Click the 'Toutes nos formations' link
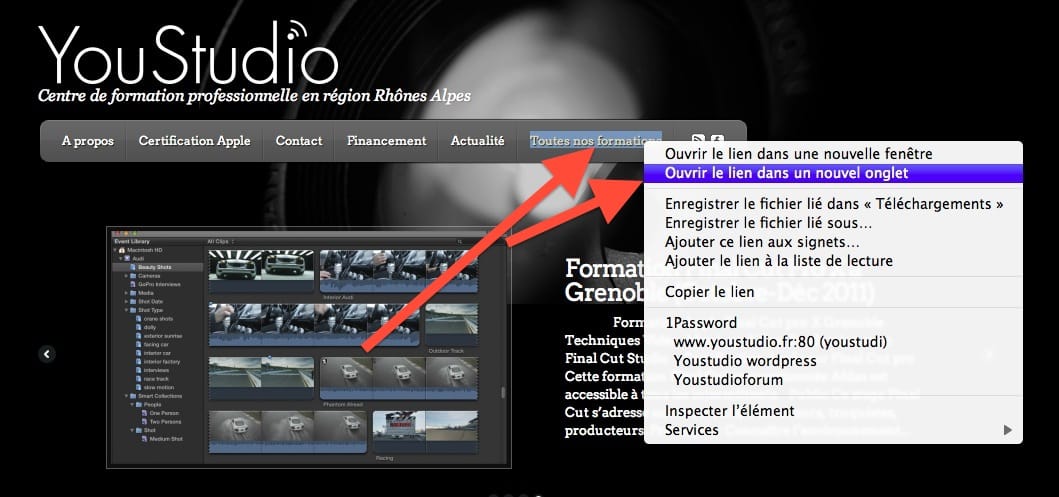1059x497 pixels. coord(595,141)
